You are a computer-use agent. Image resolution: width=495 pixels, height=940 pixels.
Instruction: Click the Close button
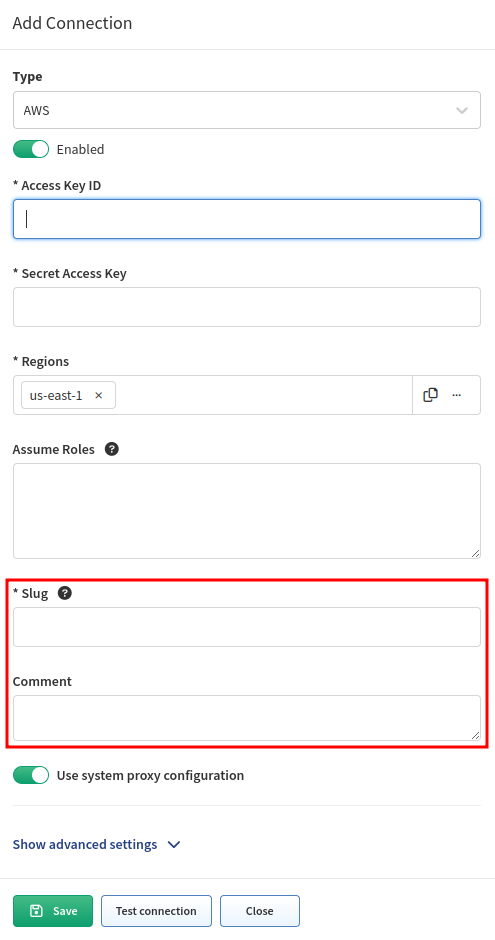click(x=259, y=911)
